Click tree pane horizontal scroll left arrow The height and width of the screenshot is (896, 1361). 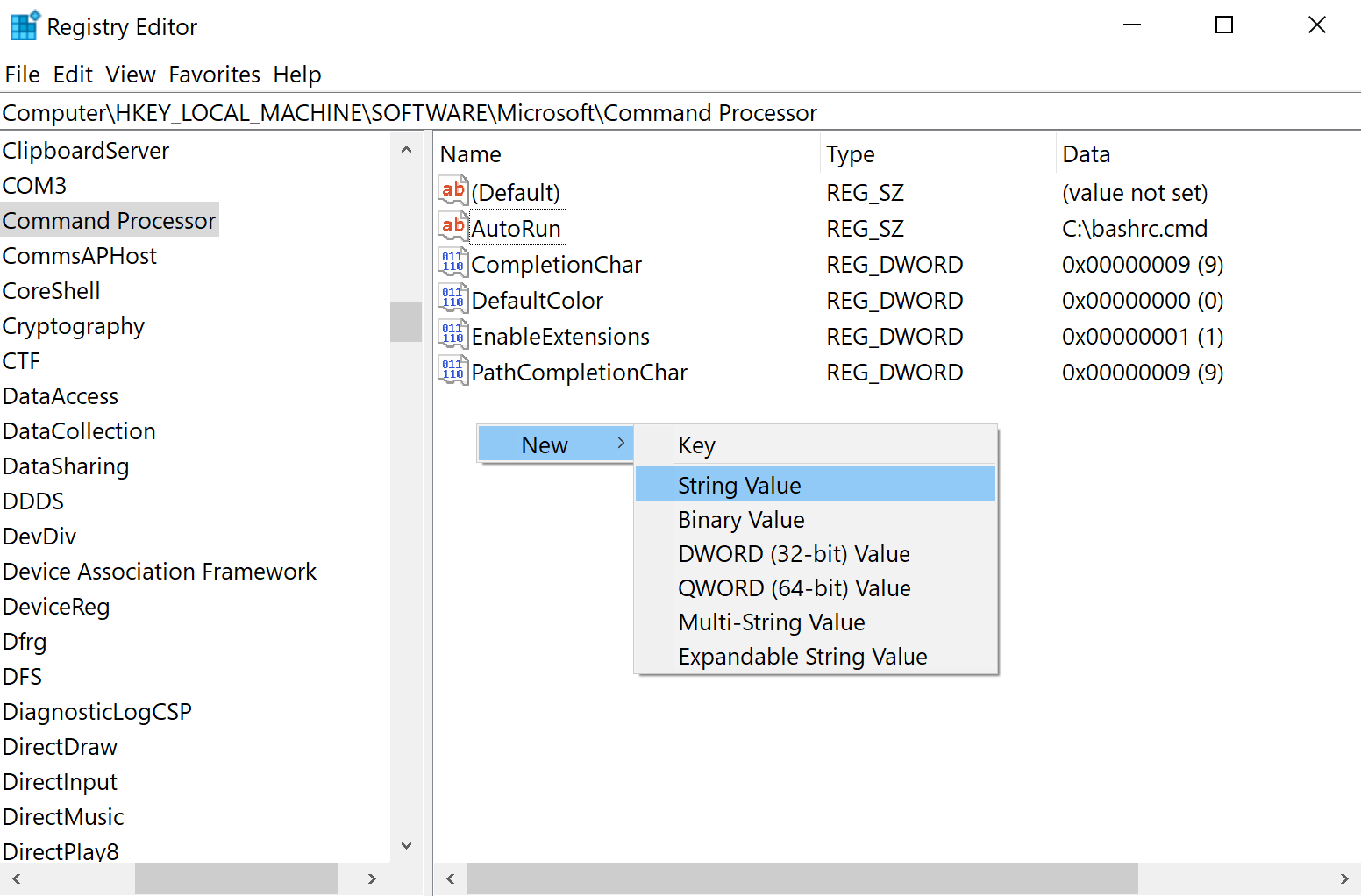[17, 878]
